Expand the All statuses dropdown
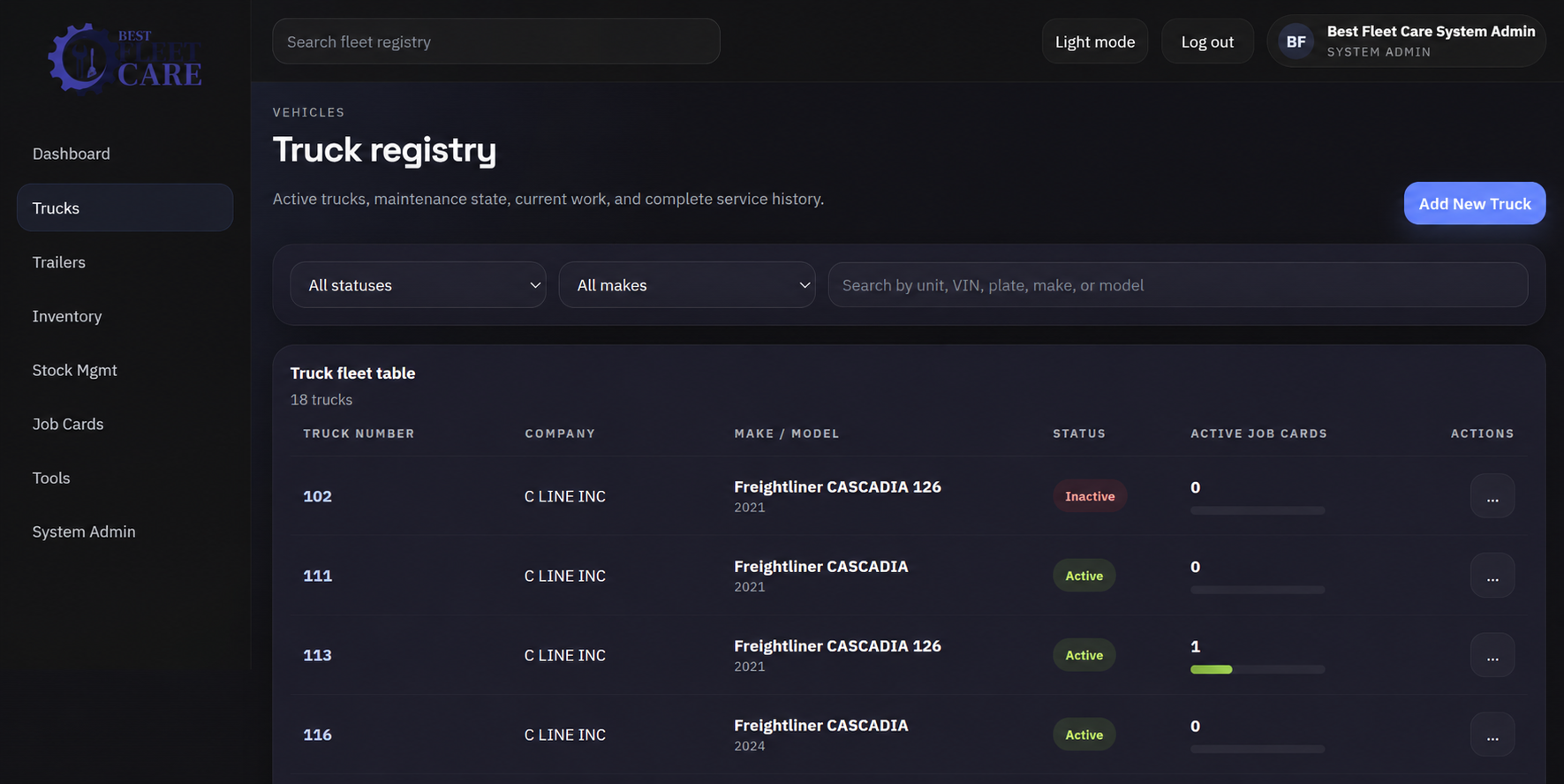 418,285
